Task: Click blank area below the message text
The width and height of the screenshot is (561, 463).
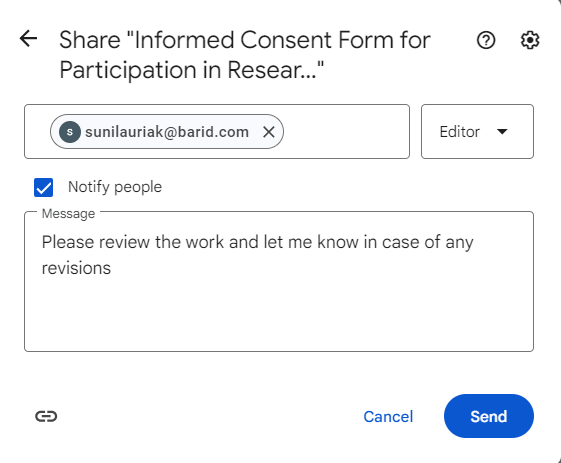Action: point(279,315)
